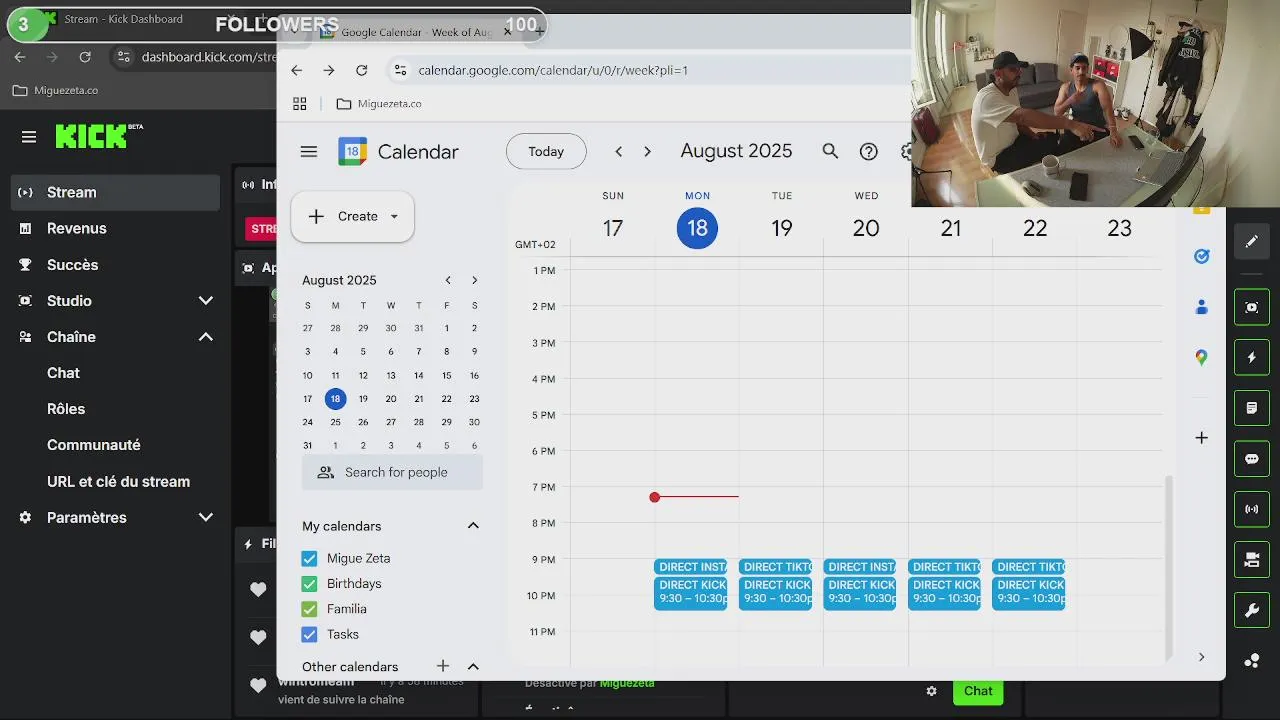Click calendar grid vertical scrollbar

coord(1168,568)
